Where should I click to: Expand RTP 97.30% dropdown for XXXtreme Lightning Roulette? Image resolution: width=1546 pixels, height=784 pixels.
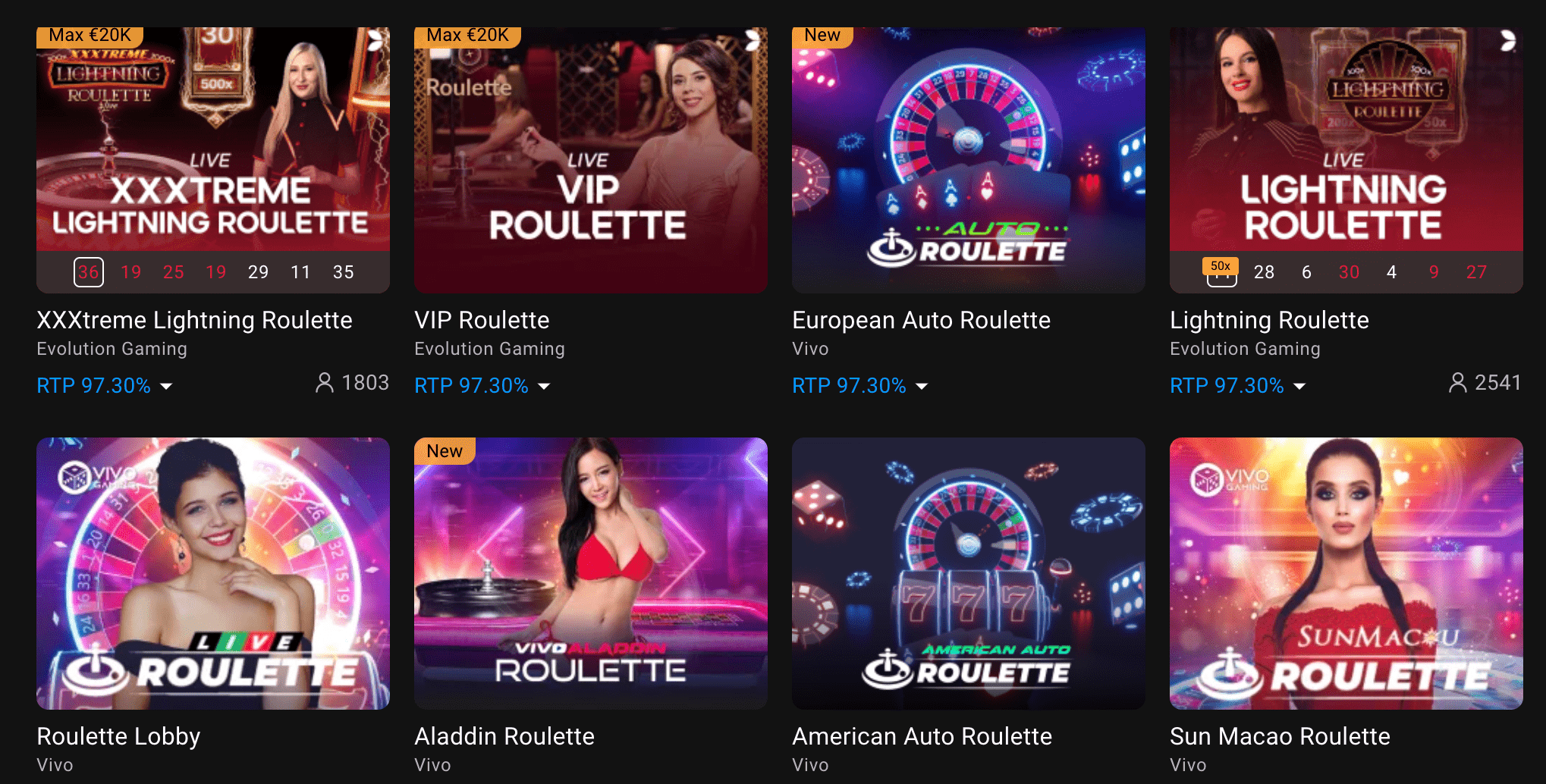[166, 387]
